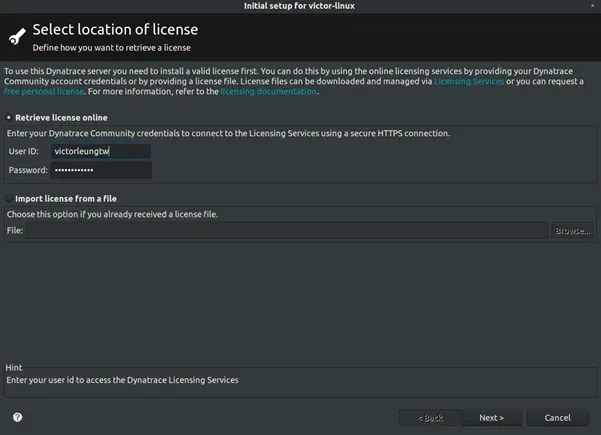Click the Select location of license heading
The height and width of the screenshot is (435, 601).
click(115, 30)
